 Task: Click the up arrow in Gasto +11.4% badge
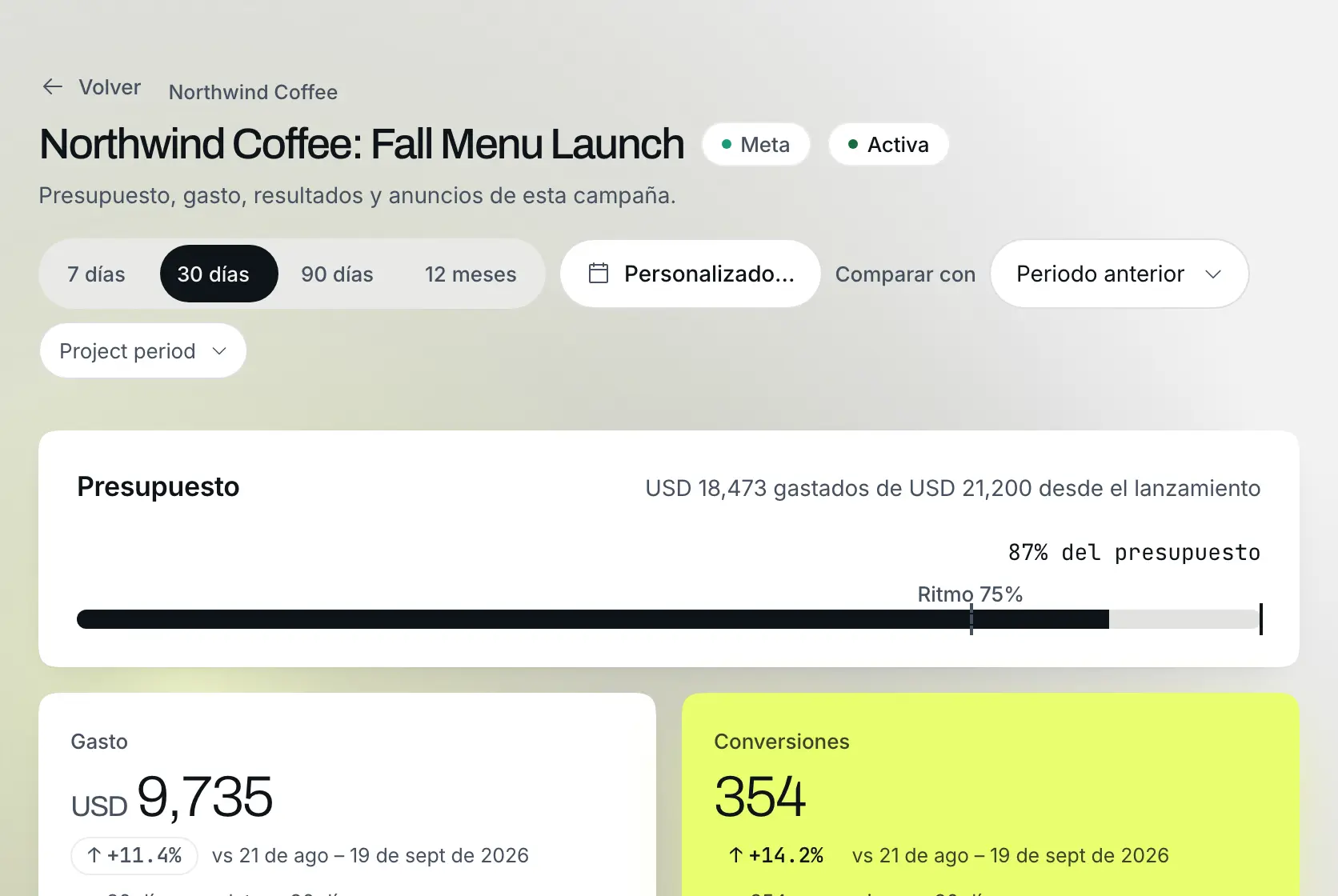click(x=94, y=855)
